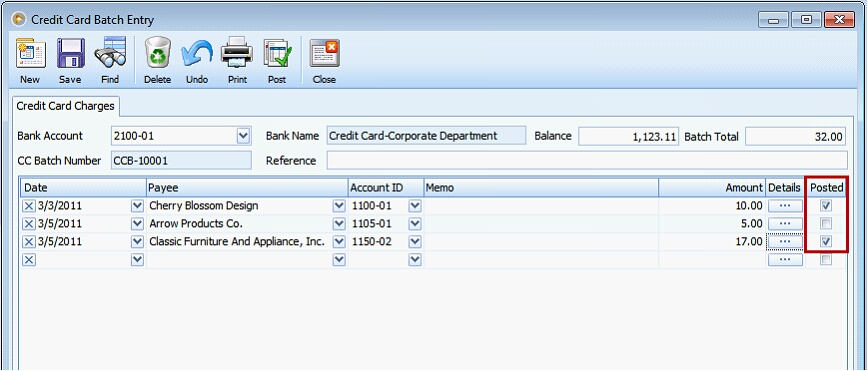Post the batch using the Post icon
The image size is (868, 371).
coord(277,53)
